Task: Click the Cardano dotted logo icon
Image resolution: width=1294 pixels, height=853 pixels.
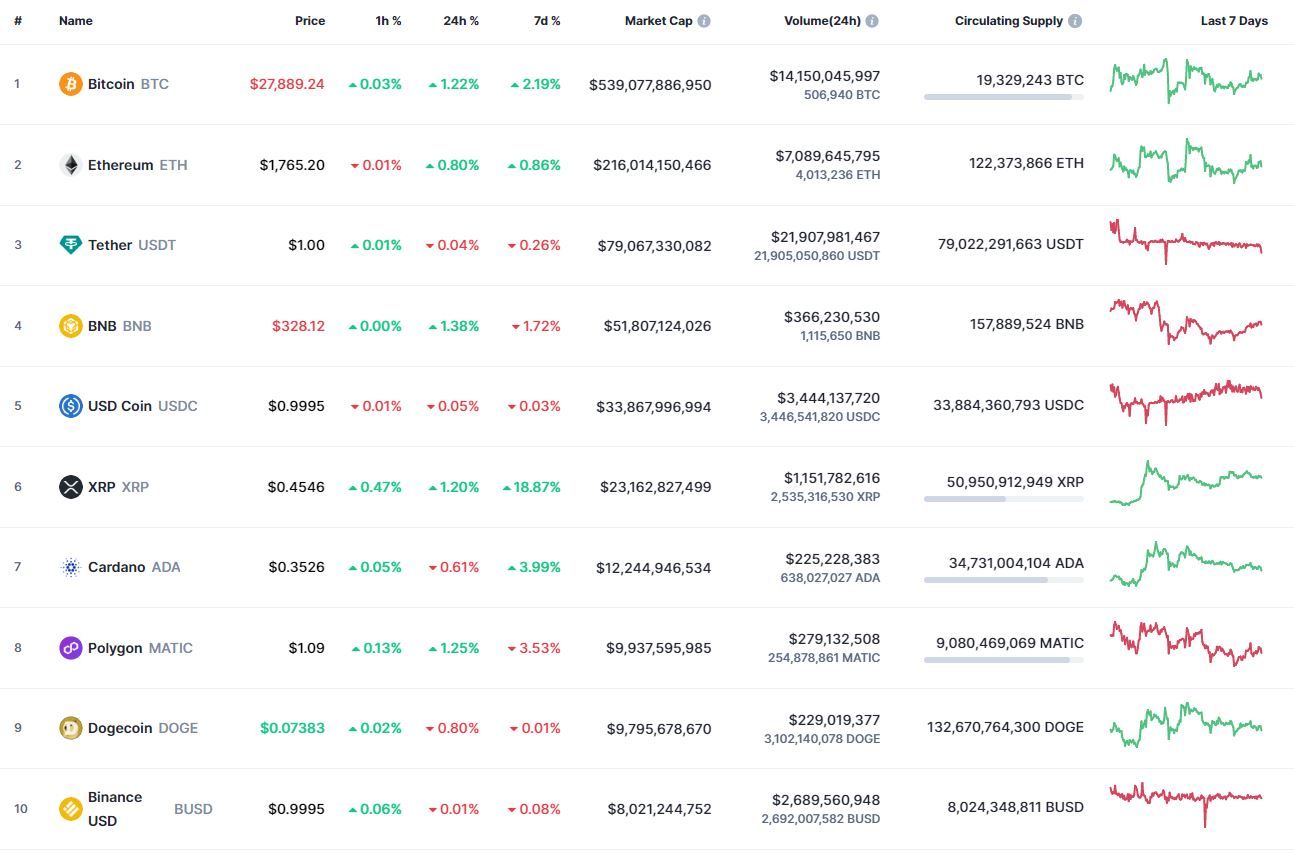Action: coord(70,567)
